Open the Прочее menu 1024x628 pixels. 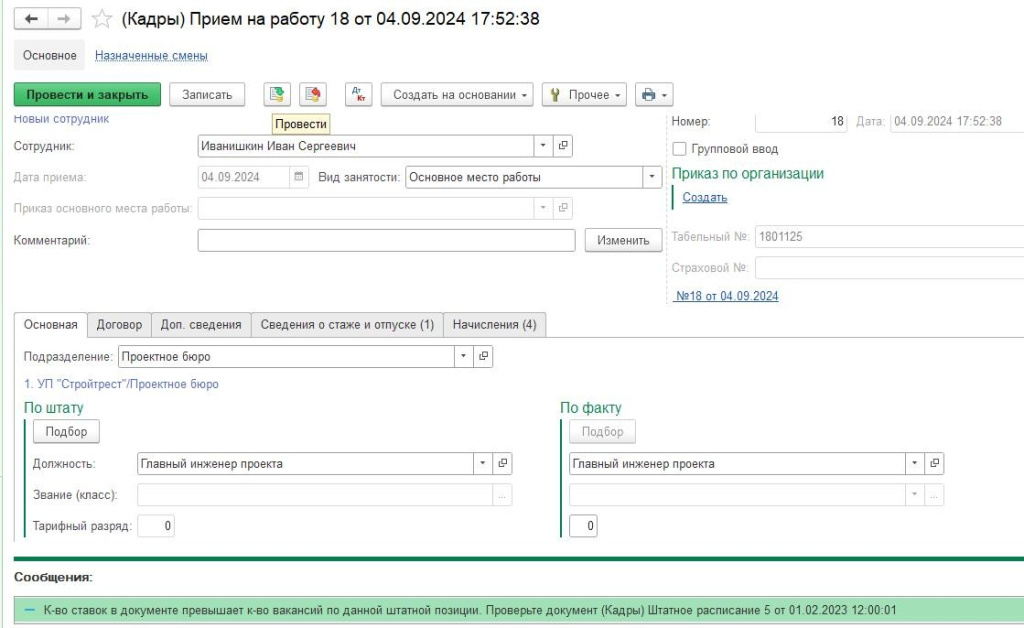(x=584, y=94)
